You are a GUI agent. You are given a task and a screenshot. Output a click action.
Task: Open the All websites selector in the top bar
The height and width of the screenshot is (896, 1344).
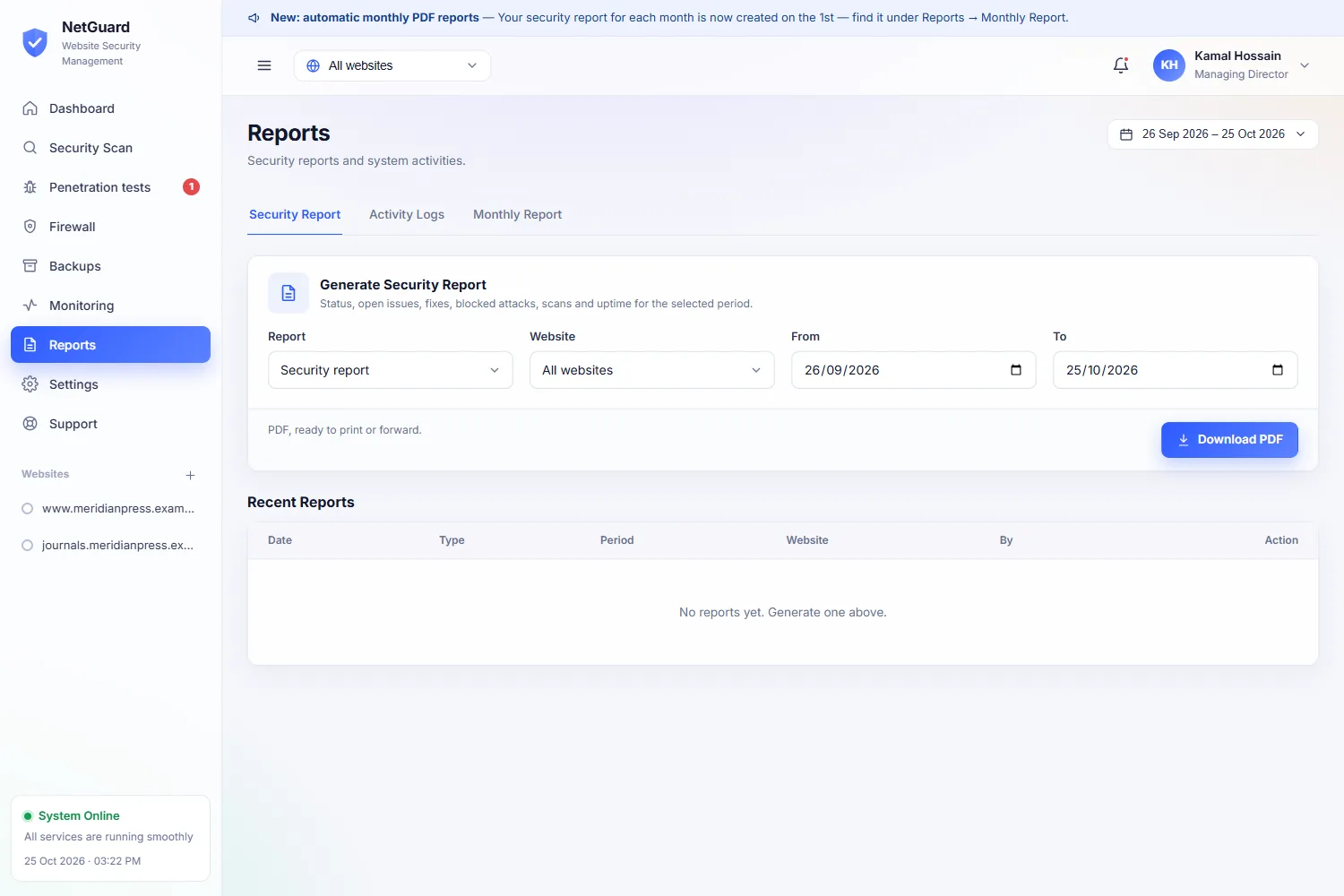392,65
